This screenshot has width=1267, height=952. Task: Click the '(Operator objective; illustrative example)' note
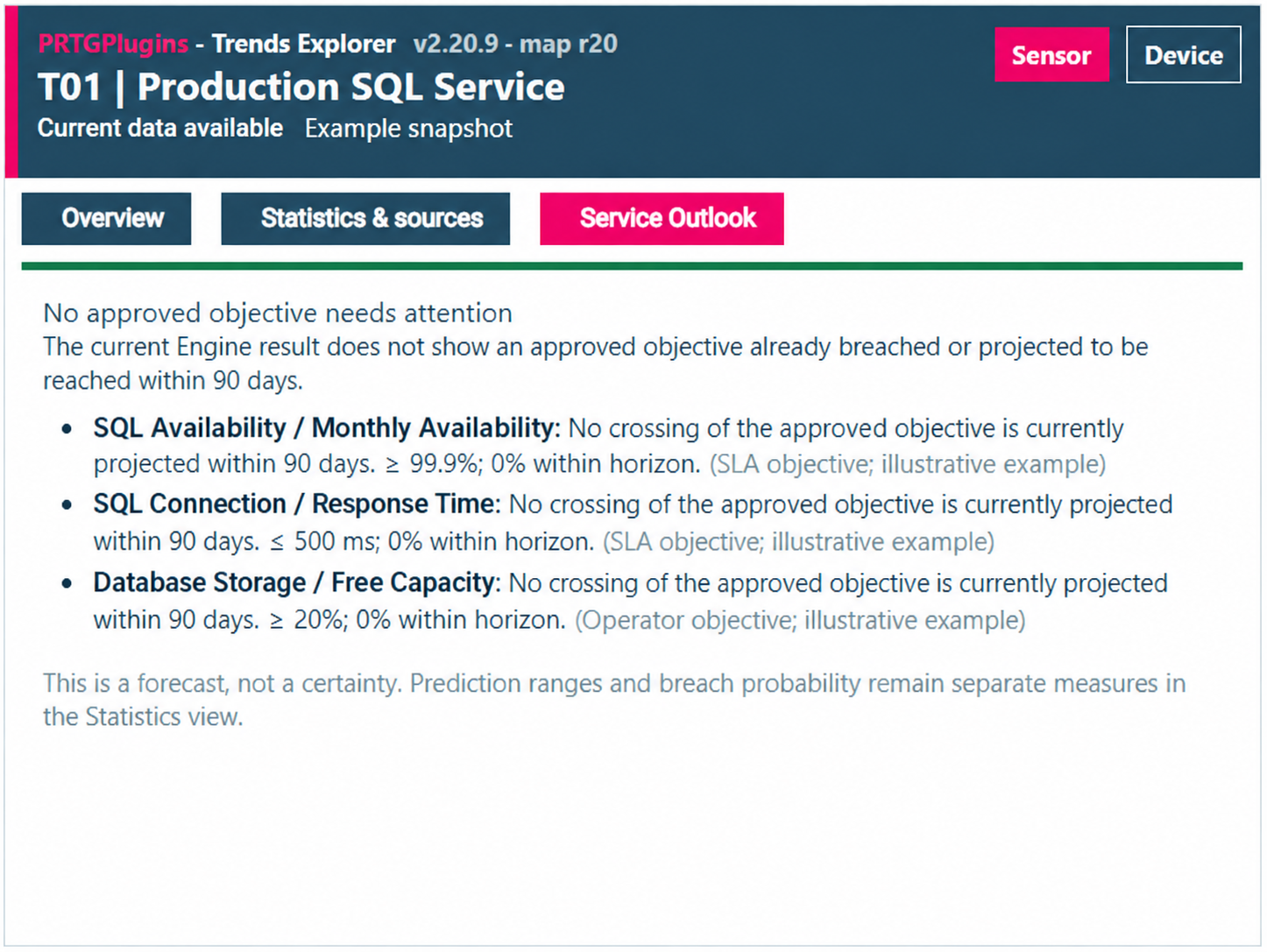800,620
